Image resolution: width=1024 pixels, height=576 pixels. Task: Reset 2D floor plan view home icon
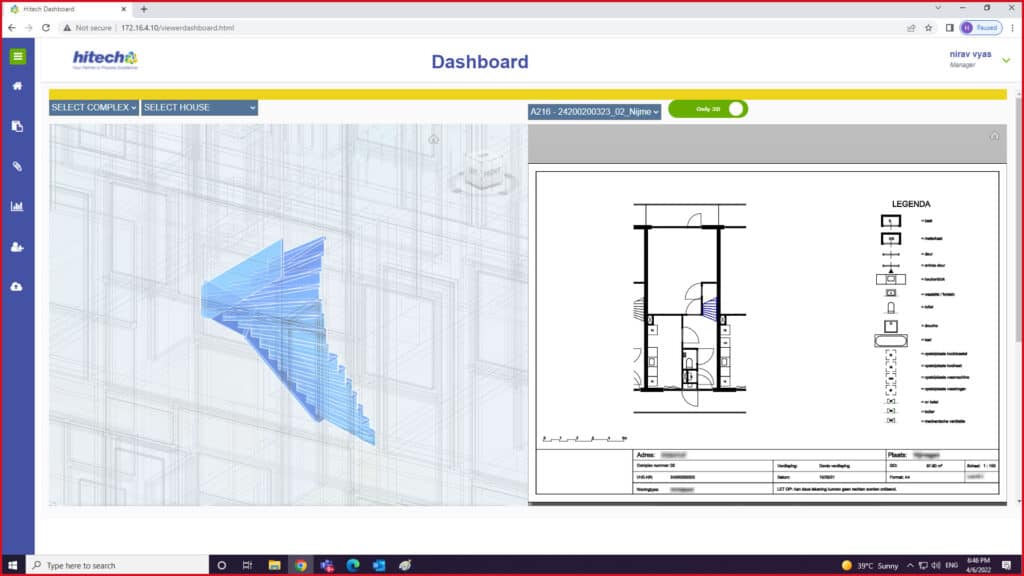click(994, 136)
